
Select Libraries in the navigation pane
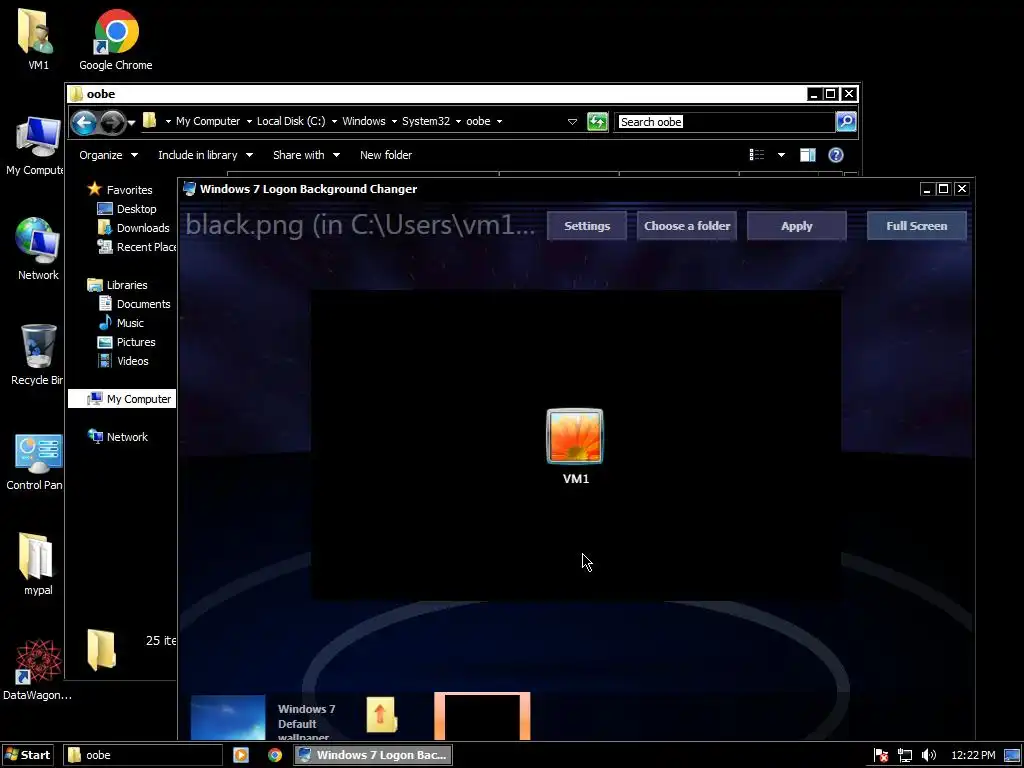click(x=118, y=285)
